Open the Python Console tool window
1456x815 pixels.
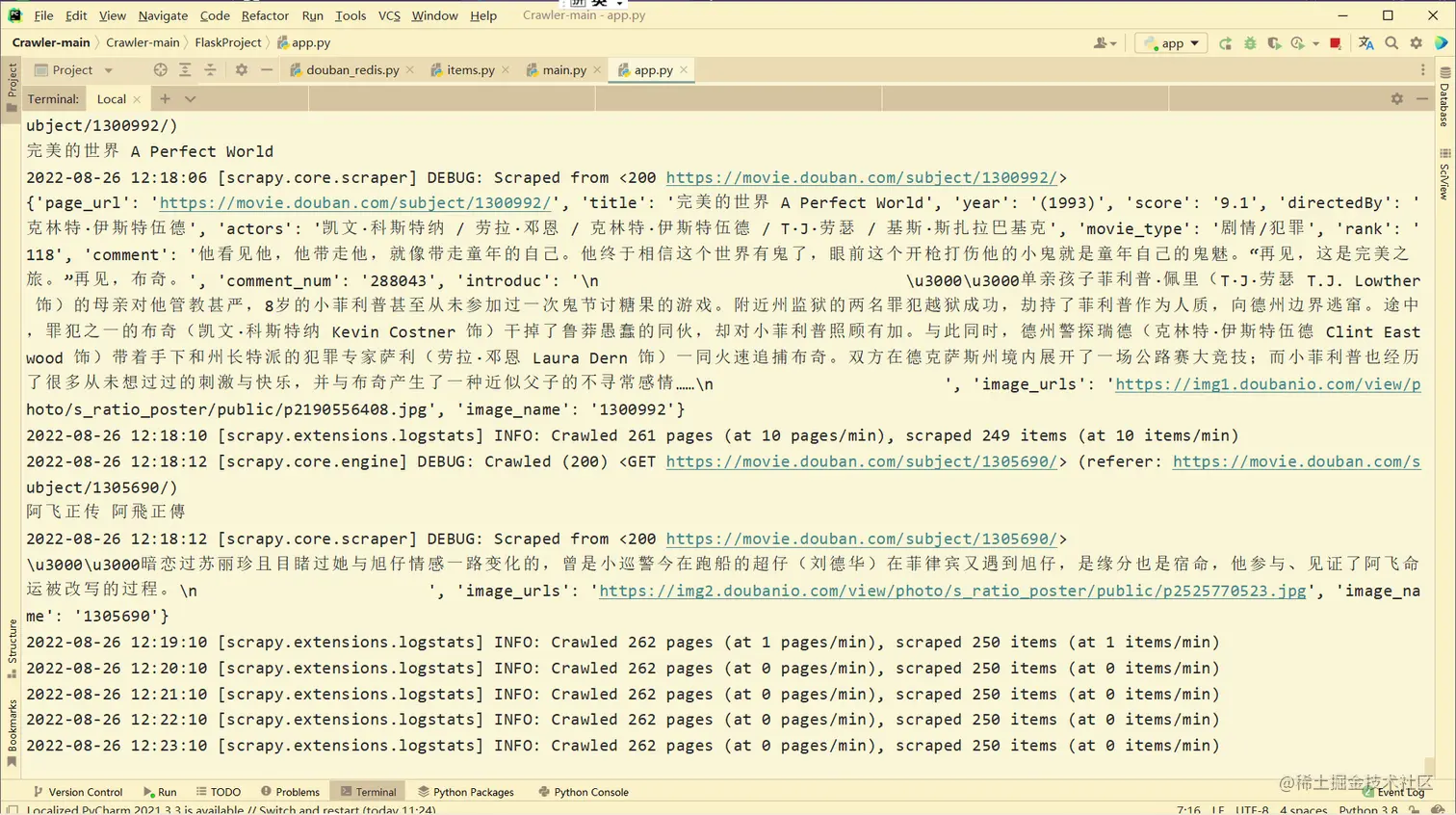click(x=584, y=792)
